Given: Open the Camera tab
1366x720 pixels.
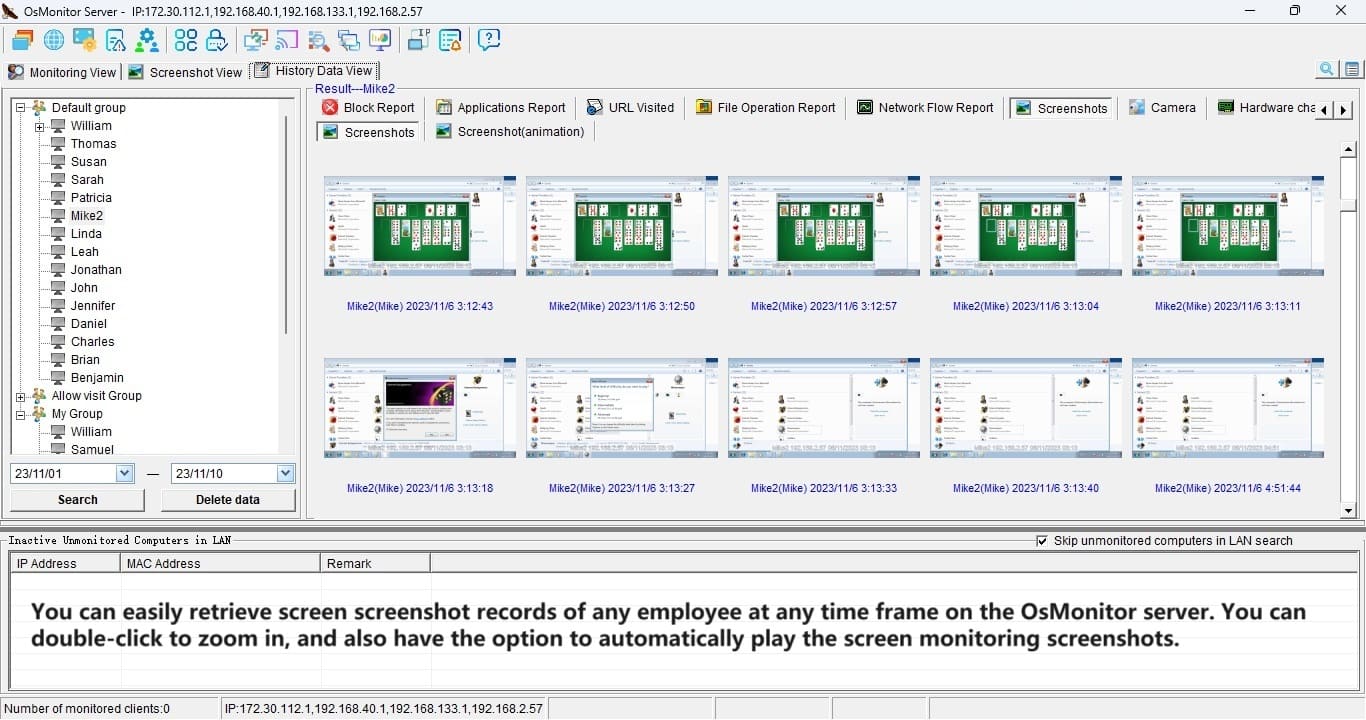Looking at the screenshot, I should point(1161,108).
